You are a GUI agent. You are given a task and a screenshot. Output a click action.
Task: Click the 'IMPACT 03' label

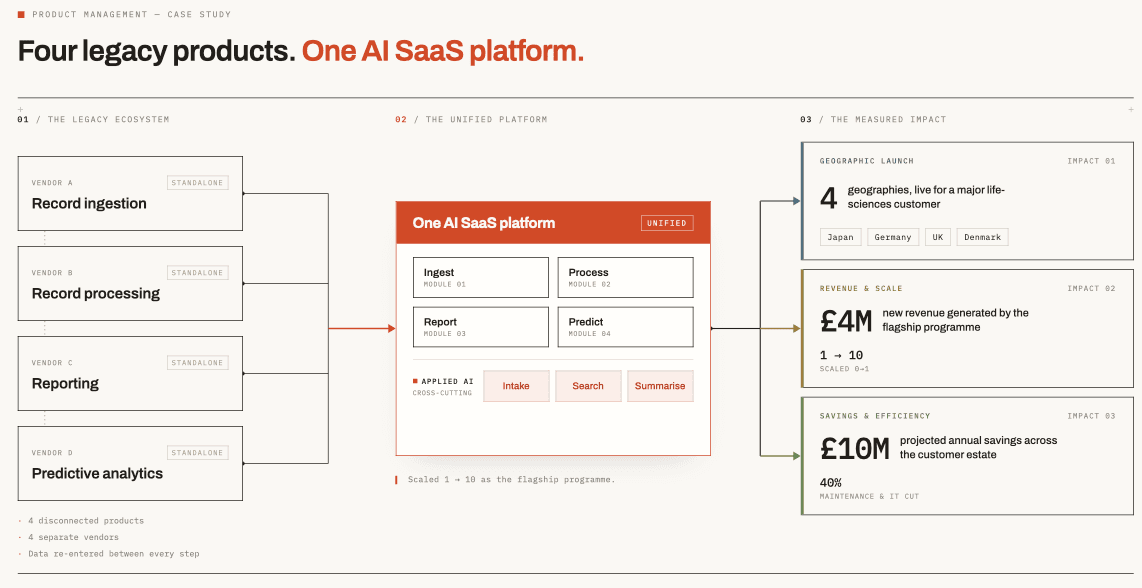(x=1091, y=416)
